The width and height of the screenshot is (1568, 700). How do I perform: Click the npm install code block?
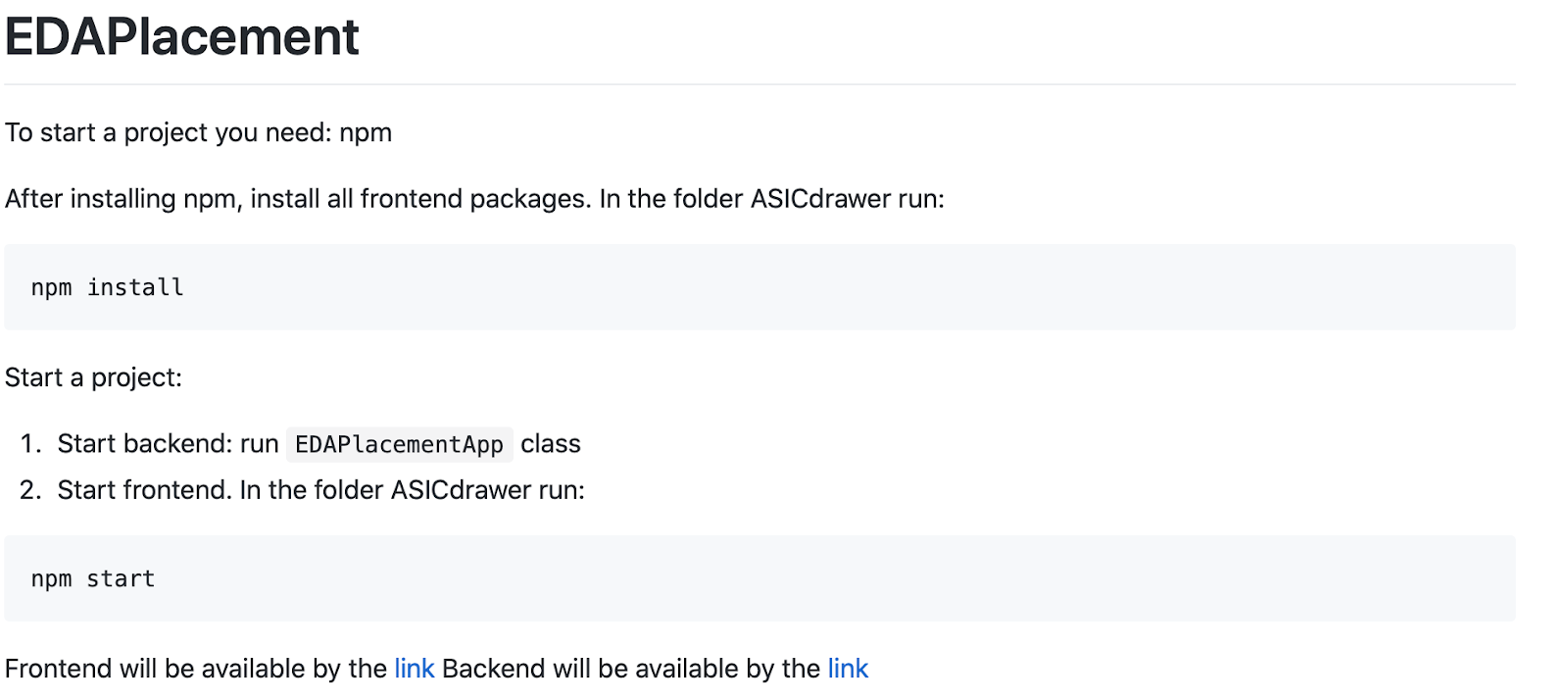759,287
